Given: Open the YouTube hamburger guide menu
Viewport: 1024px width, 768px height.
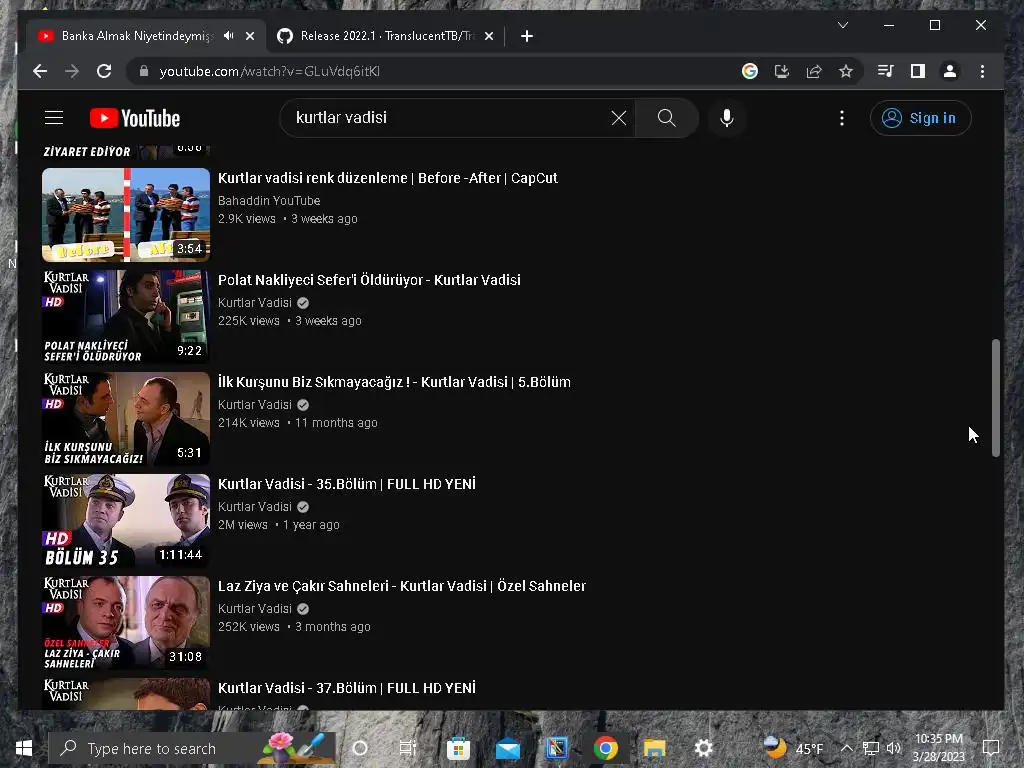Looking at the screenshot, I should [x=54, y=118].
